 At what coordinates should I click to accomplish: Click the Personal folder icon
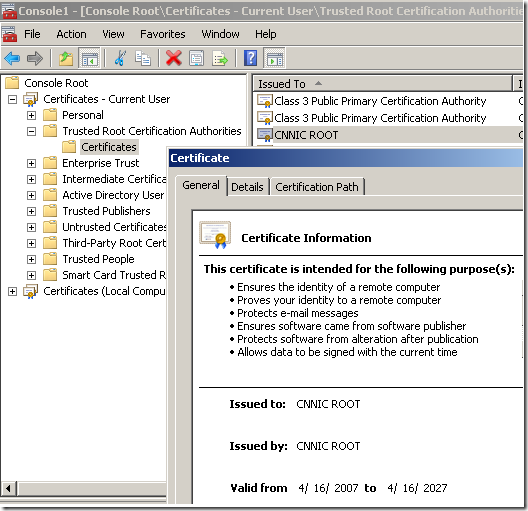click(x=50, y=115)
